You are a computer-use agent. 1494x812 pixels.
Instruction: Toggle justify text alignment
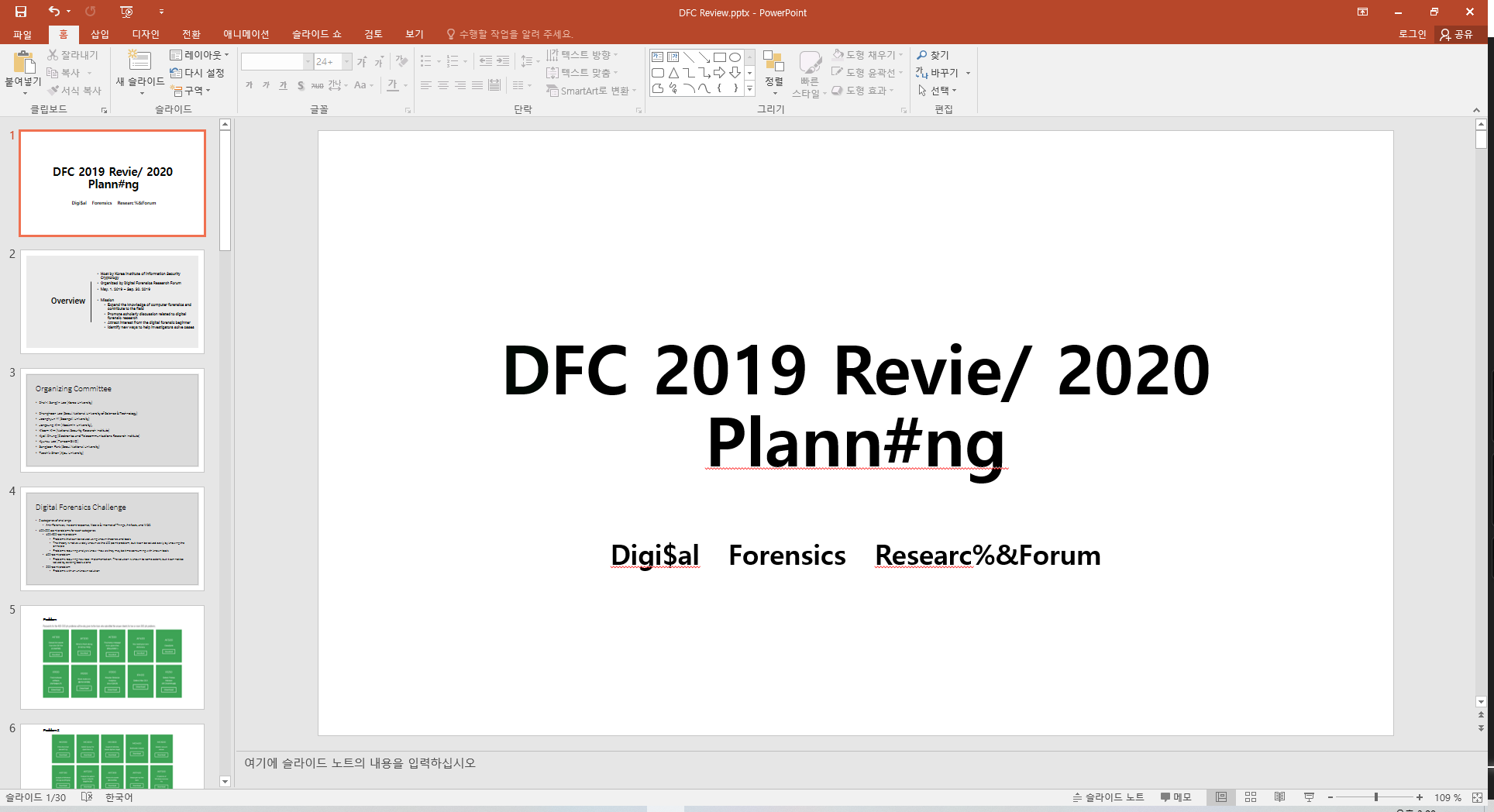pyautogui.click(x=477, y=85)
